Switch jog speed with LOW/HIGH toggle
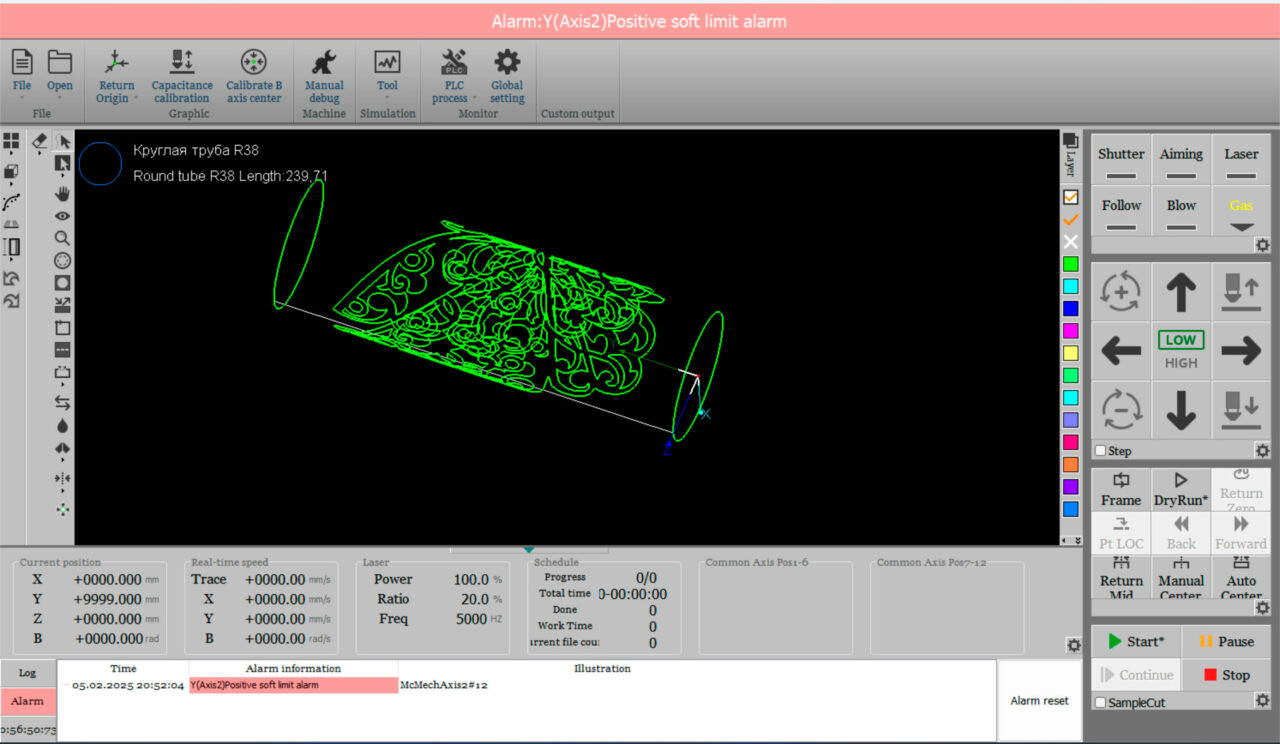 click(1181, 351)
